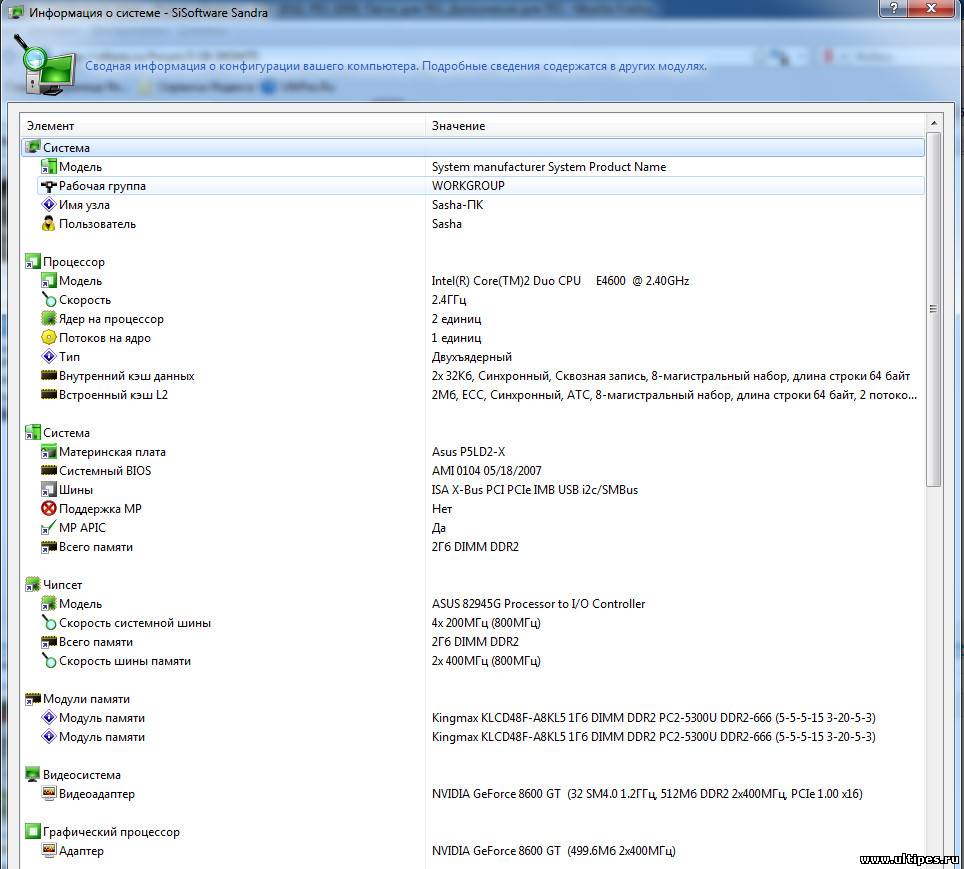964x869 pixels.
Task: Collapse the Чипсет group header
Action: pyautogui.click(x=62, y=585)
